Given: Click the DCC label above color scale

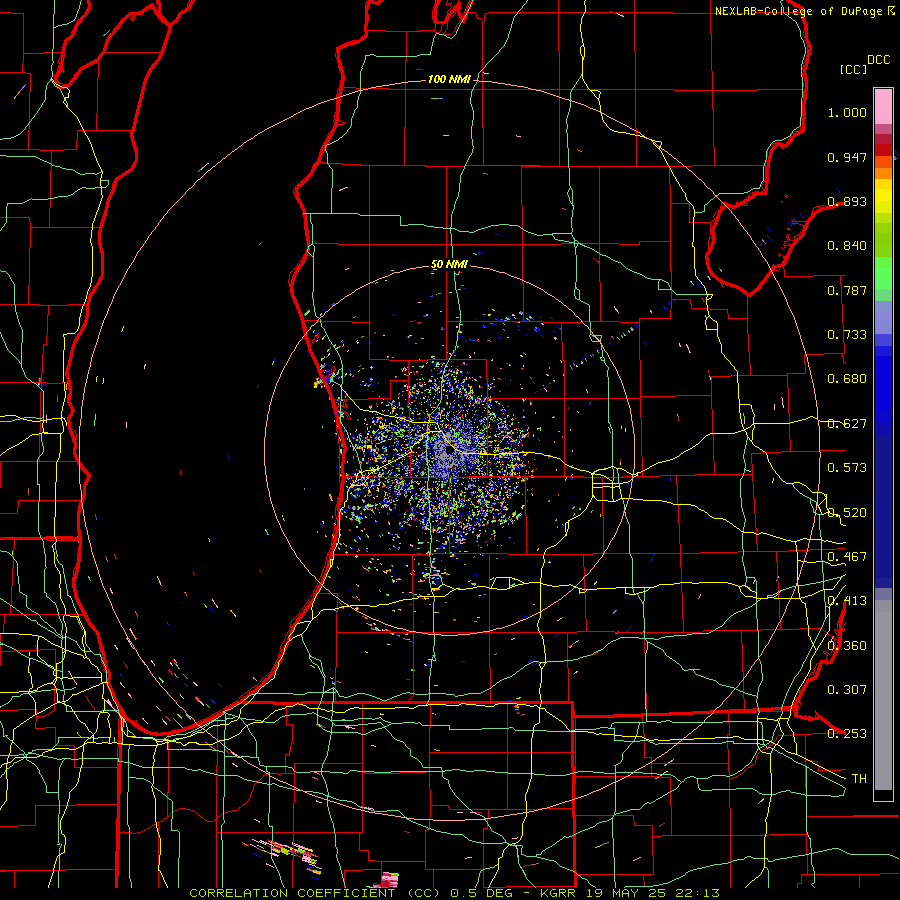Looking at the screenshot, I should (878, 60).
